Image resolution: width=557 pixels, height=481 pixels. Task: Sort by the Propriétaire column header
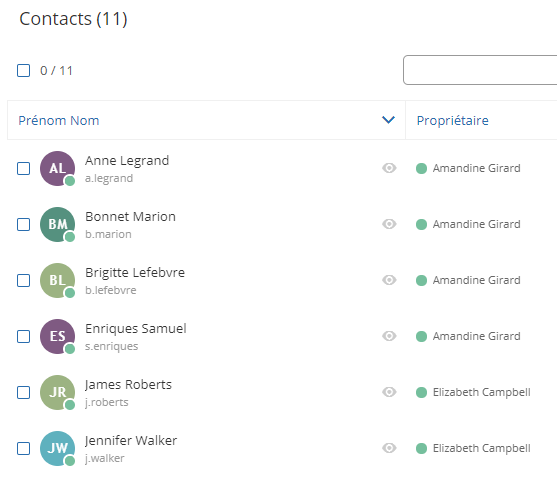pyautogui.click(x=452, y=120)
